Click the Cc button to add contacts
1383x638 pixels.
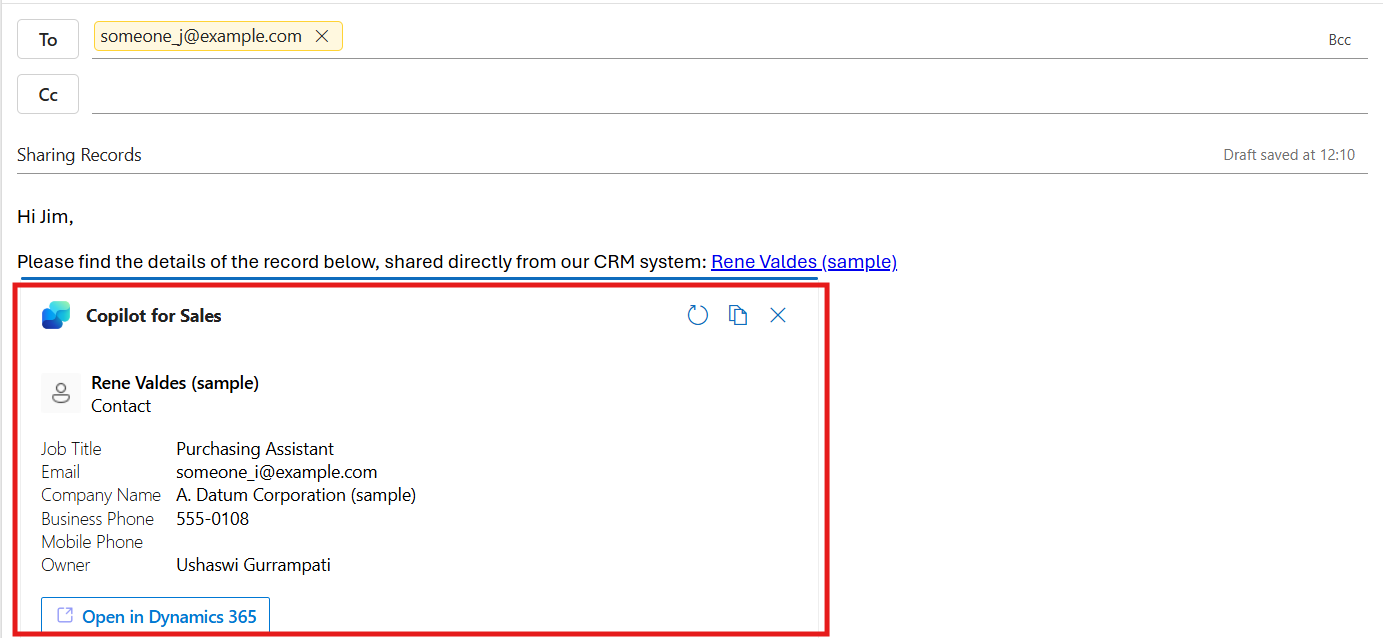pos(48,94)
